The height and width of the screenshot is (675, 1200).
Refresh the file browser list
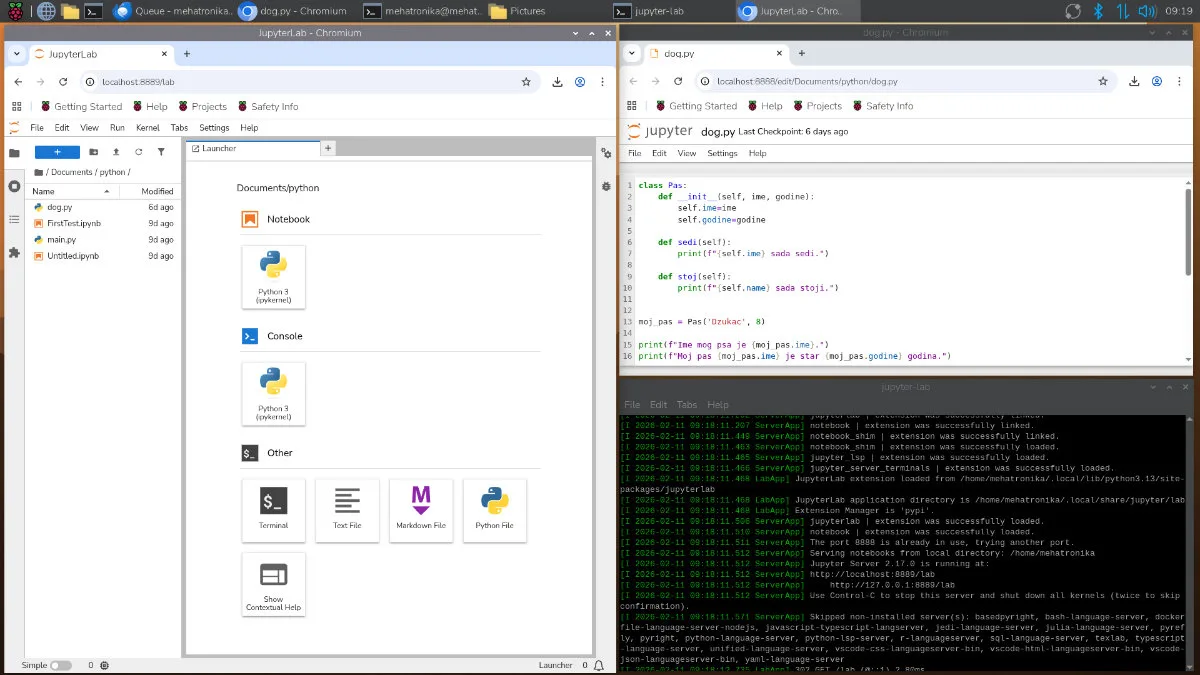click(138, 152)
